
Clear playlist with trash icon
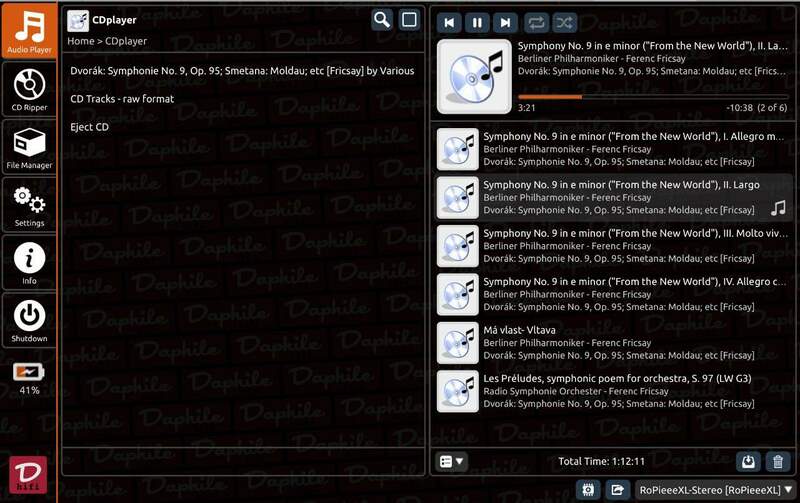[777, 461]
